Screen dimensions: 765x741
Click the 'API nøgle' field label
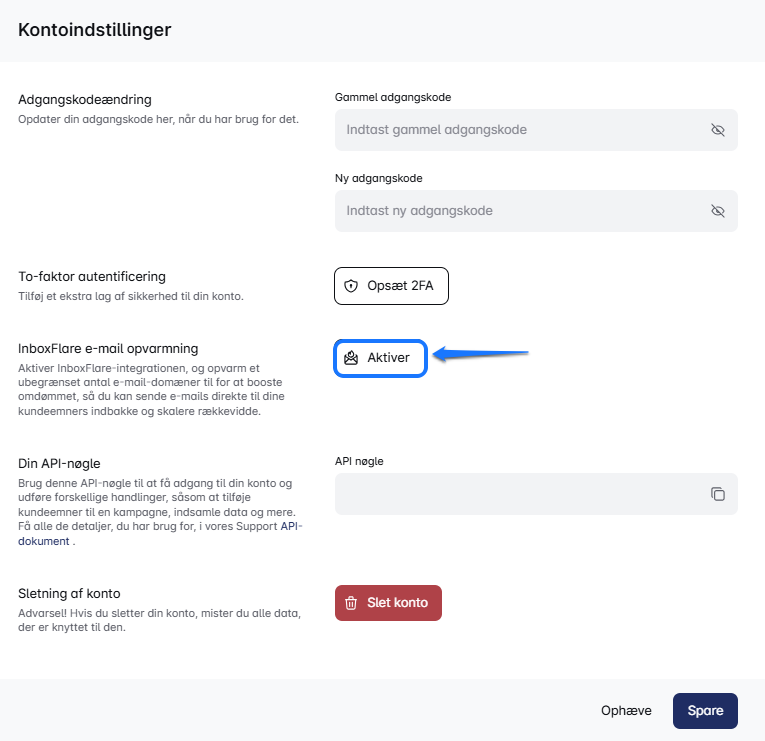pos(359,461)
